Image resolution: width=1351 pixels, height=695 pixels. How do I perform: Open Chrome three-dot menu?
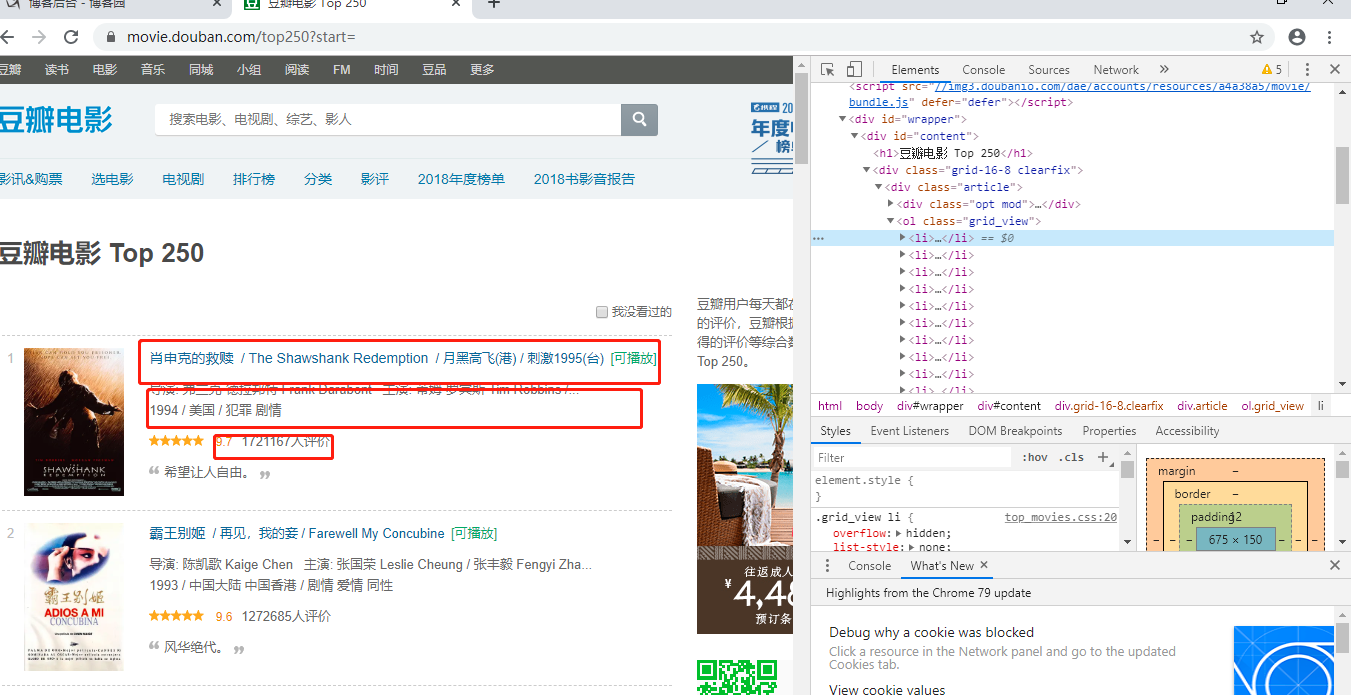click(1330, 37)
